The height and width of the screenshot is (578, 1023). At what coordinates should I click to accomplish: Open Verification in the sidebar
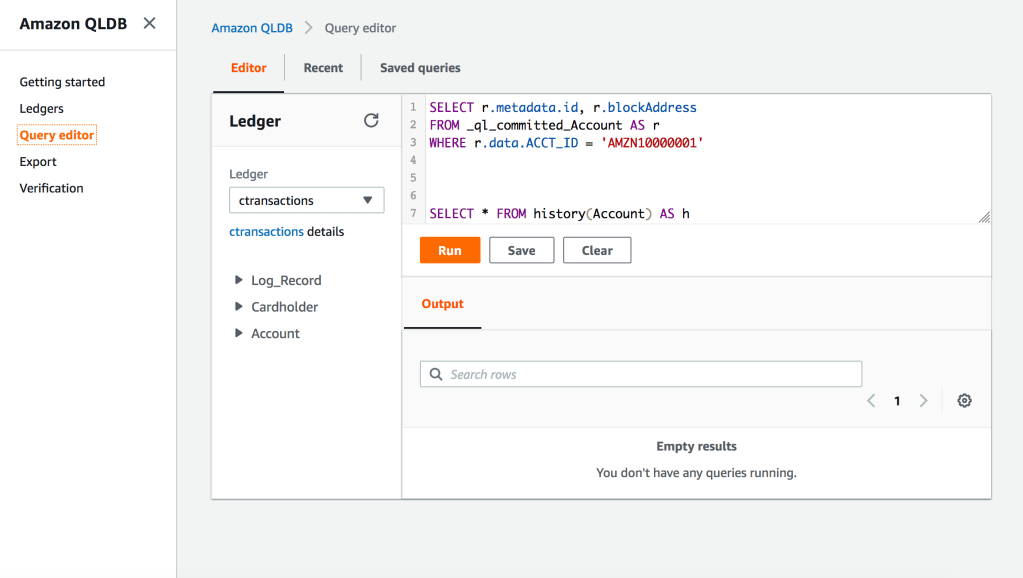tap(51, 188)
